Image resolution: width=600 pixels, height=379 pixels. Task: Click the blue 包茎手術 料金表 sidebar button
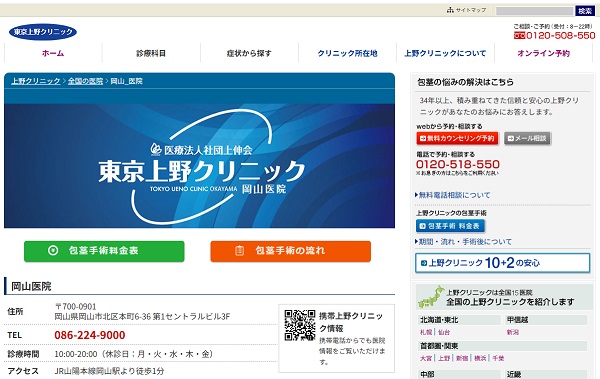pos(450,226)
